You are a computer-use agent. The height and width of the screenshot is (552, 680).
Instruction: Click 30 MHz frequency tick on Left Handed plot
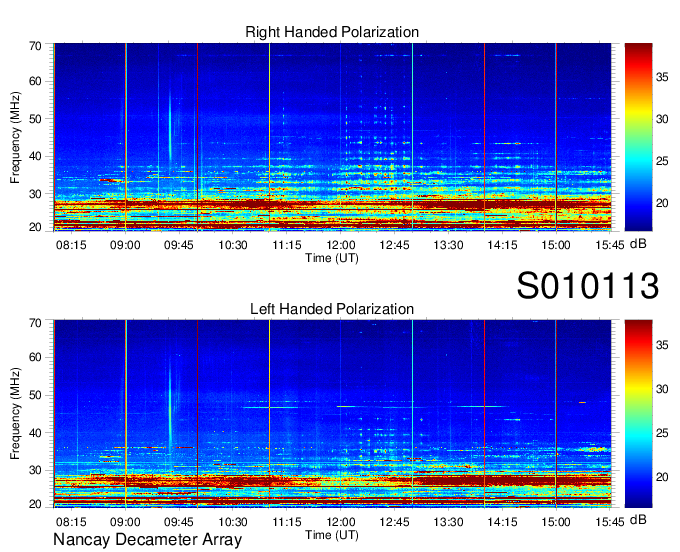[35, 470]
